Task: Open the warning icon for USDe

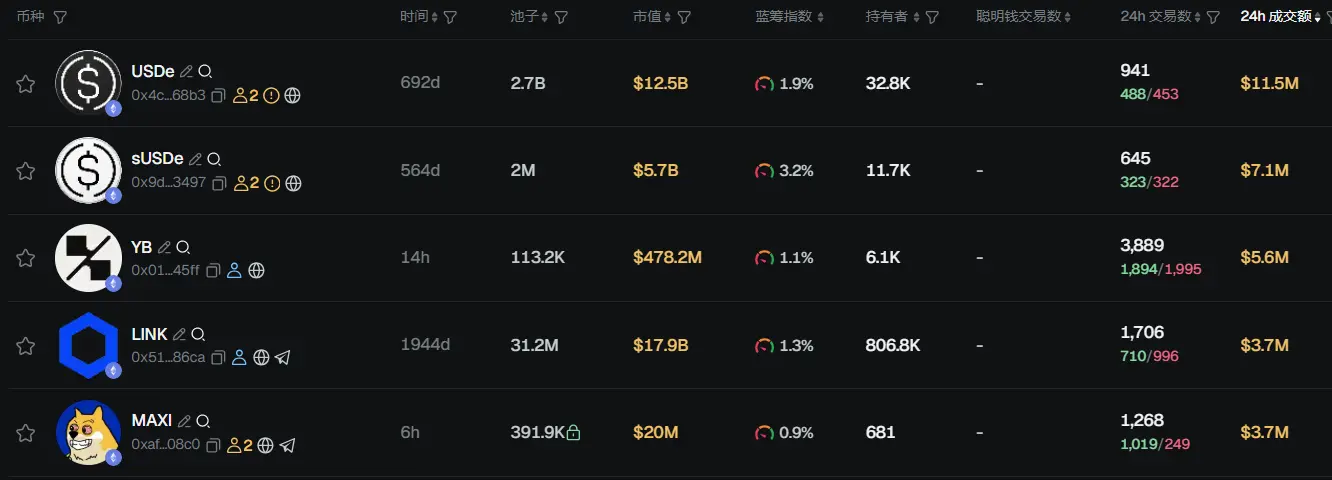Action: (271, 96)
